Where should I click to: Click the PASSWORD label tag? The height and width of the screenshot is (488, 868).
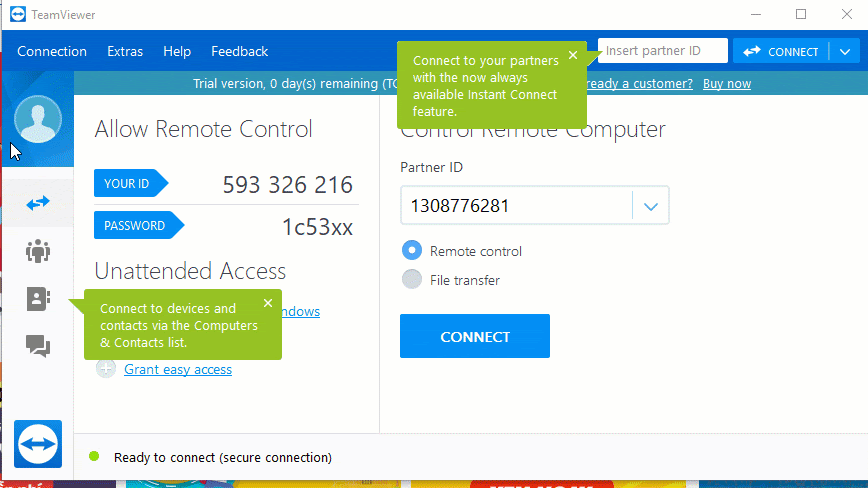coord(138,225)
